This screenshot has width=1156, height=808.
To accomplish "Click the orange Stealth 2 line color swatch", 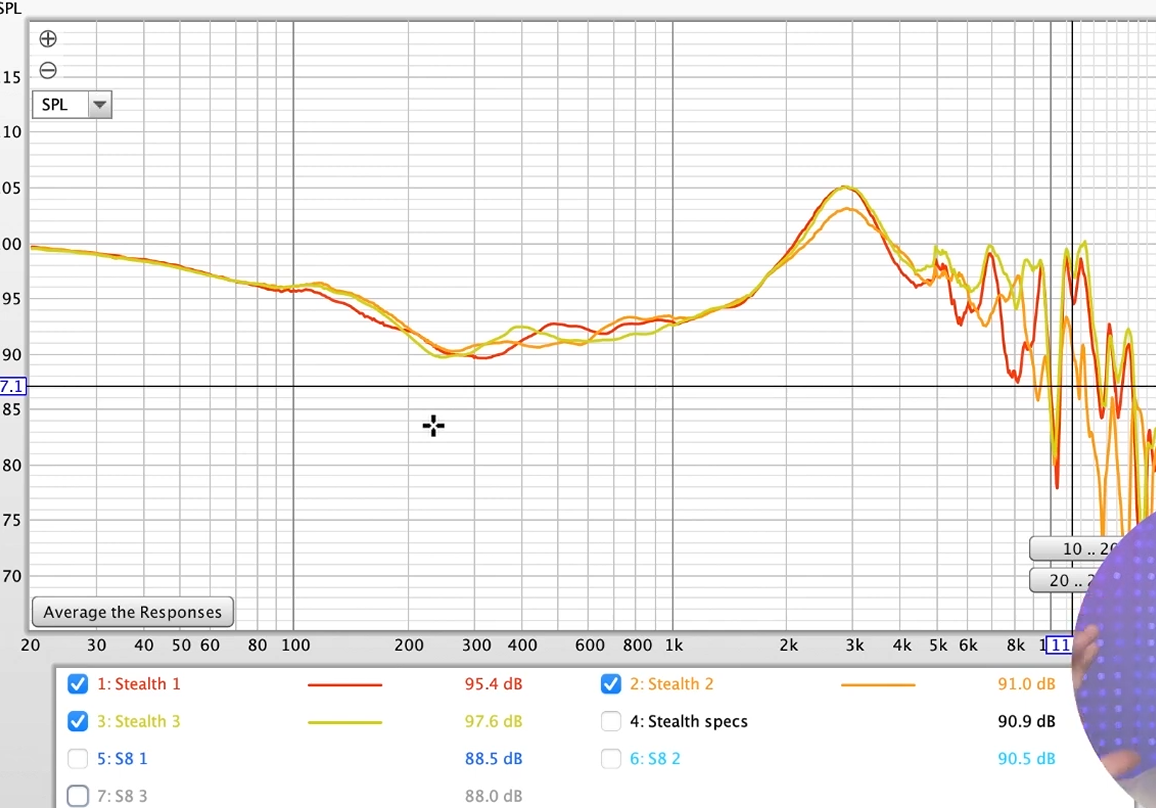I will [x=878, y=685].
